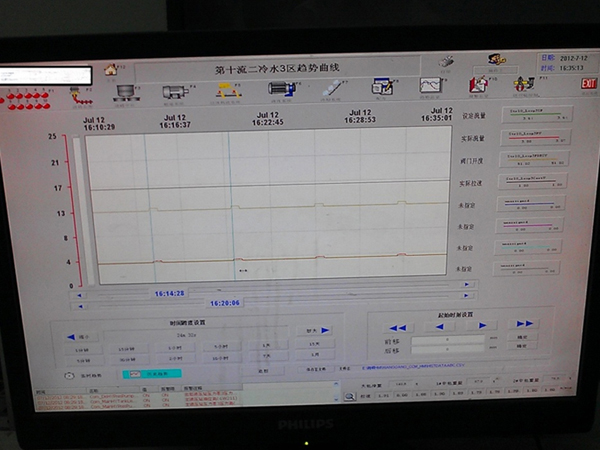This screenshot has height=450, width=600.
Task: Open the blue pump screen icon
Action: click(282, 89)
